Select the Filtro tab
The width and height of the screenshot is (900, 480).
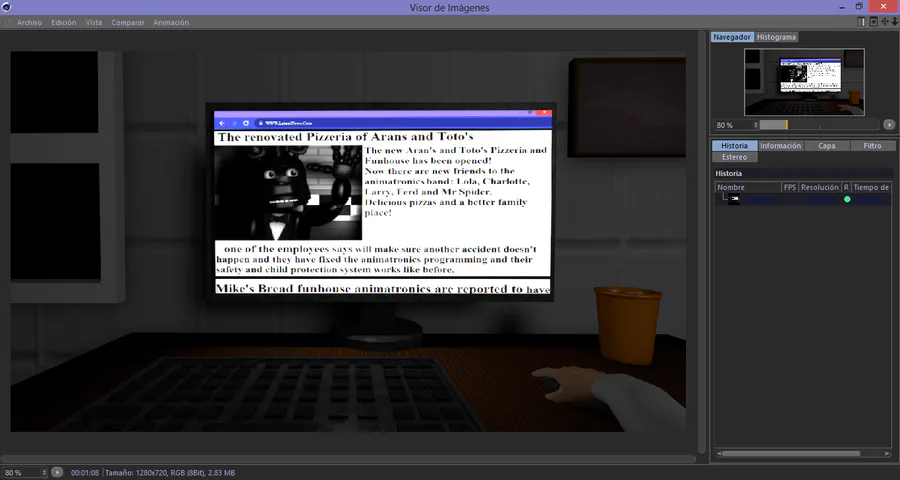click(872, 146)
